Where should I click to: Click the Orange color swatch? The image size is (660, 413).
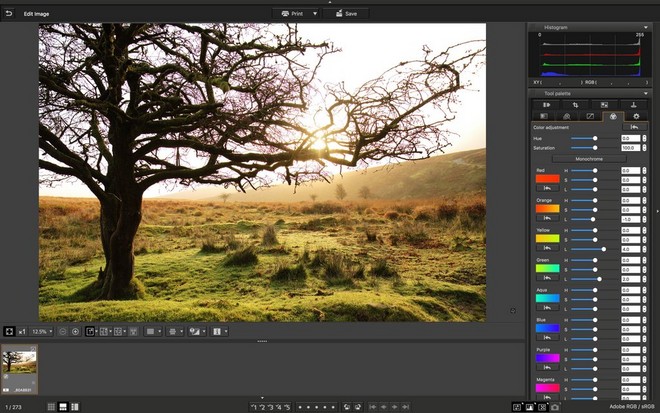[x=547, y=208]
